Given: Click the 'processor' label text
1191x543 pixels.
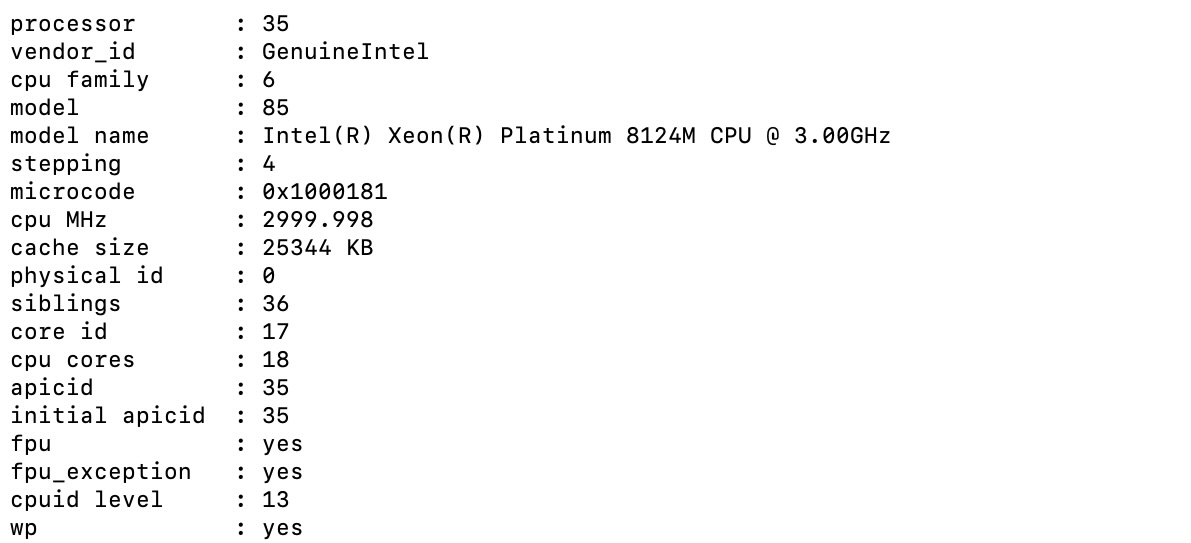Looking at the screenshot, I should 73,23.
